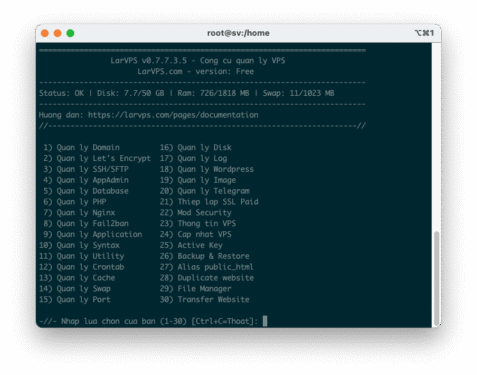This screenshot has height=375, width=477.
Task: Click the 'Nhap lua chon cua ban' prompt
Action: coord(108,321)
